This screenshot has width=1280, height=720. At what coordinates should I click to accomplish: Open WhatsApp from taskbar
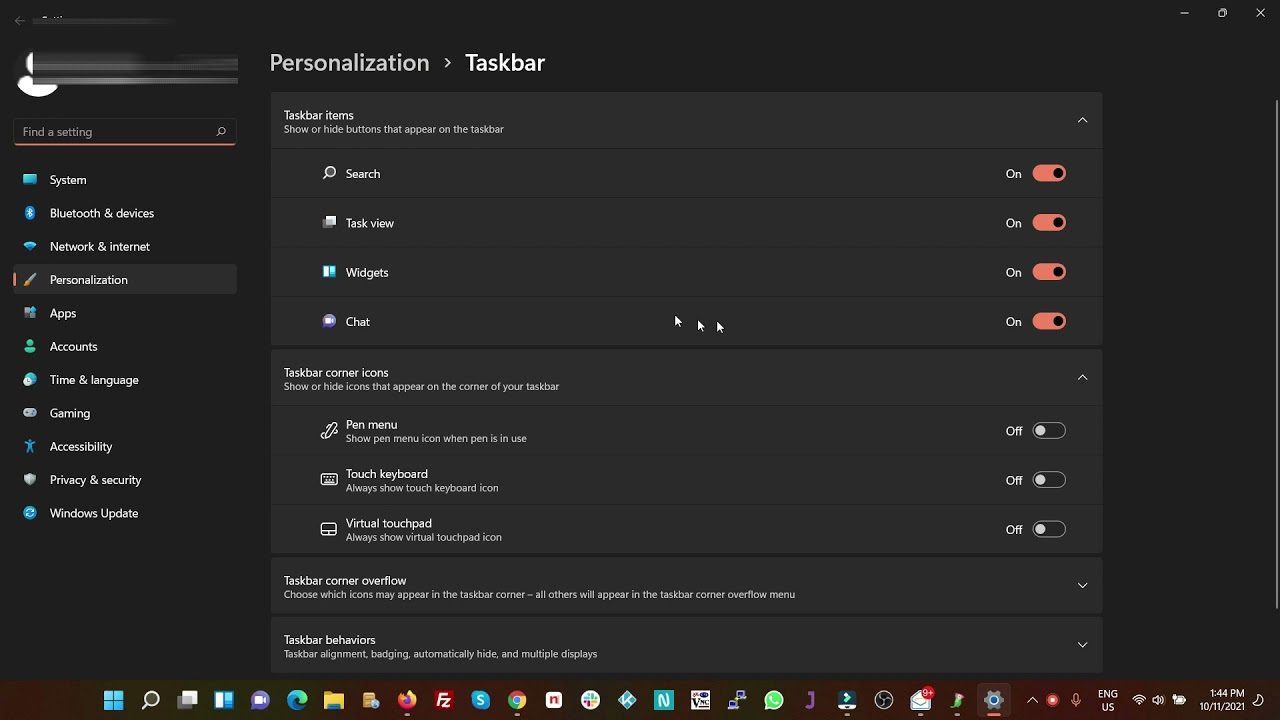click(x=774, y=700)
